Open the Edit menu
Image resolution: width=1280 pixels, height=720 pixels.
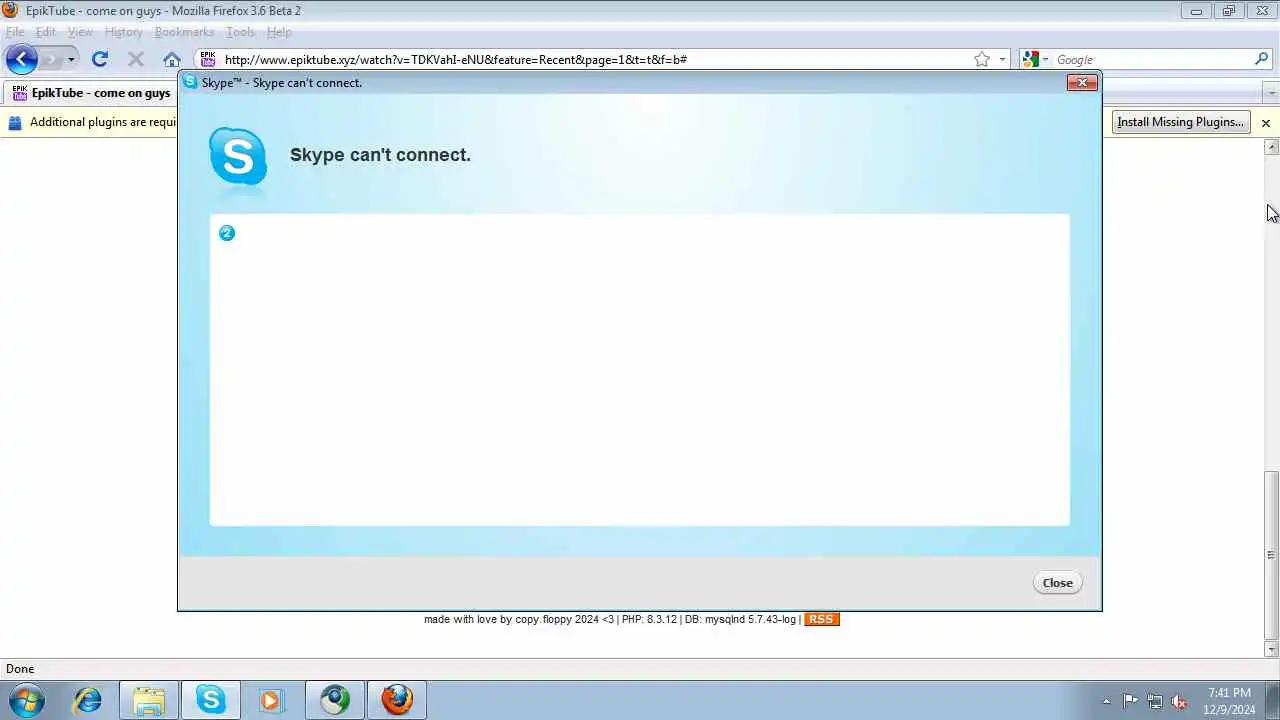[x=46, y=32]
